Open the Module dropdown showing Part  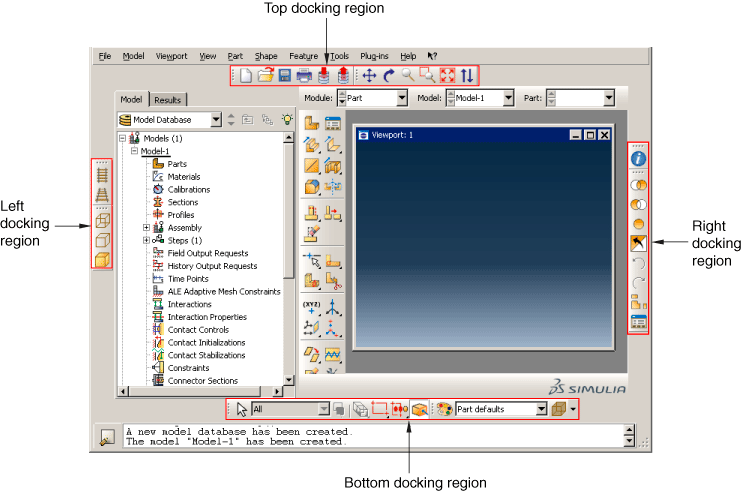tap(402, 98)
